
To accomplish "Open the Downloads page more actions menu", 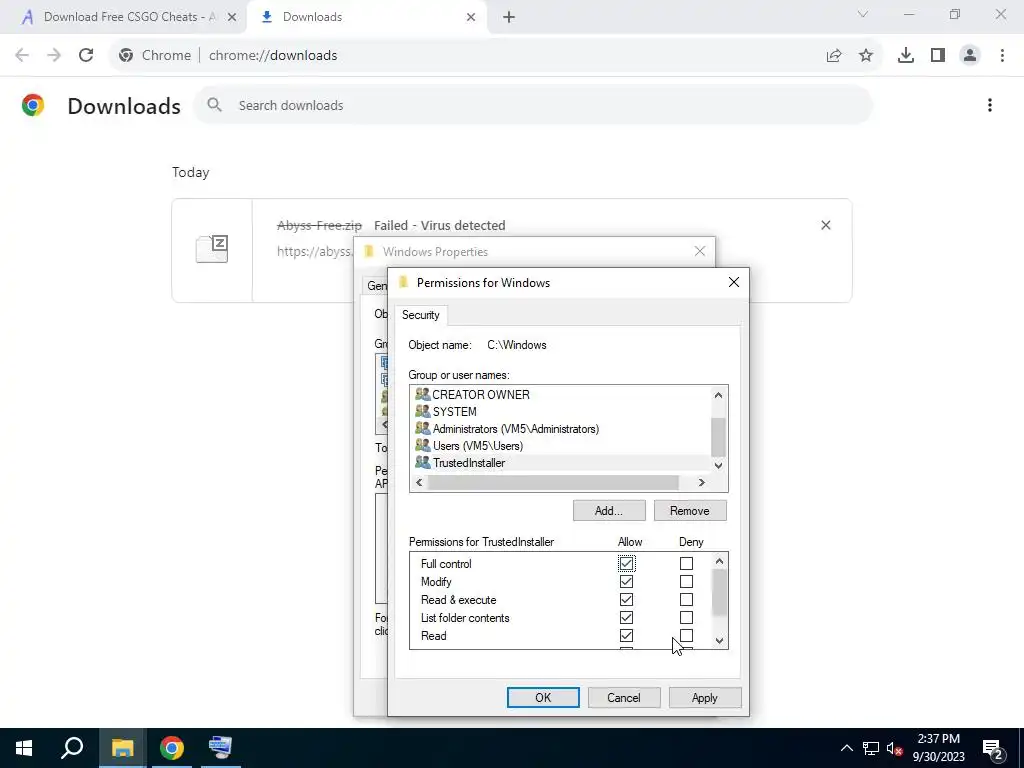I will point(990,105).
